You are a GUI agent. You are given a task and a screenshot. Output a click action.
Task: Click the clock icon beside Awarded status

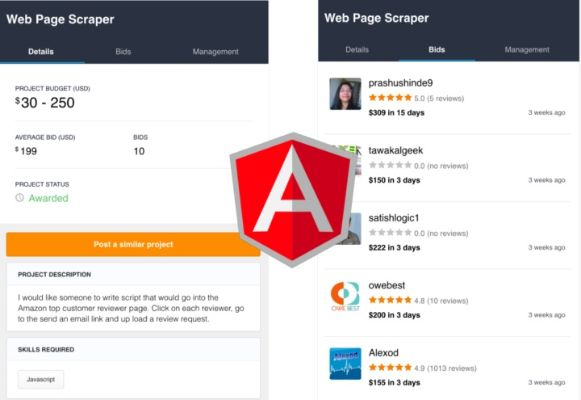point(20,198)
